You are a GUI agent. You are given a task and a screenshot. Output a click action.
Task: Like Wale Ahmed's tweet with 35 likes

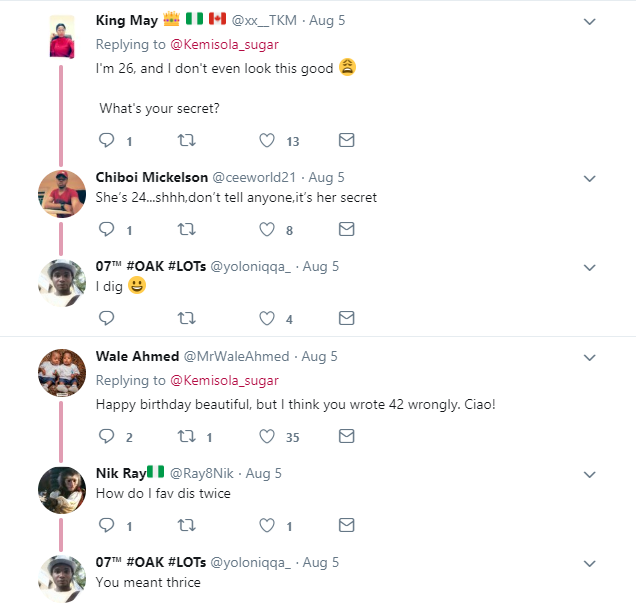click(267, 436)
